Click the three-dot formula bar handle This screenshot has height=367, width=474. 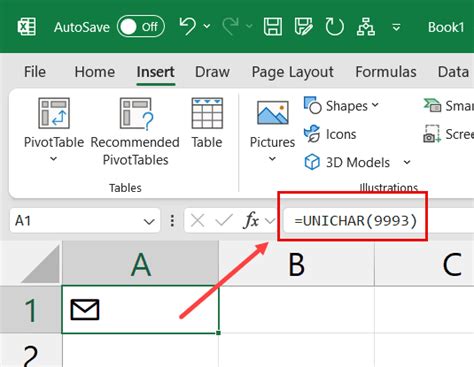pos(172,221)
